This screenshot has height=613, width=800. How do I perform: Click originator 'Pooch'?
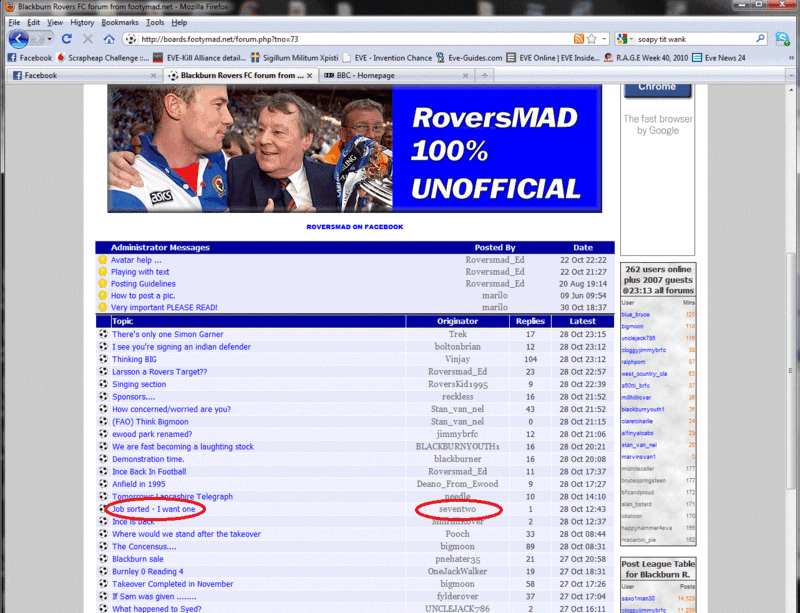tap(457, 534)
